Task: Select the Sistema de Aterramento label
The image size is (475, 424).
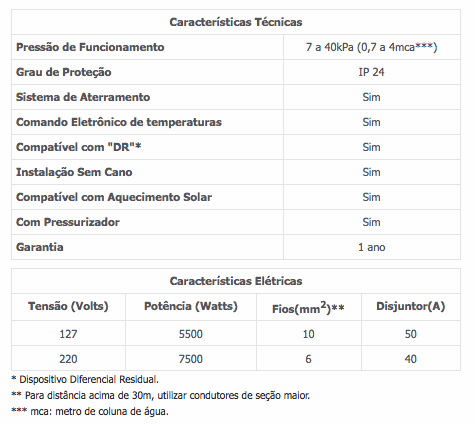Action: [x=83, y=97]
